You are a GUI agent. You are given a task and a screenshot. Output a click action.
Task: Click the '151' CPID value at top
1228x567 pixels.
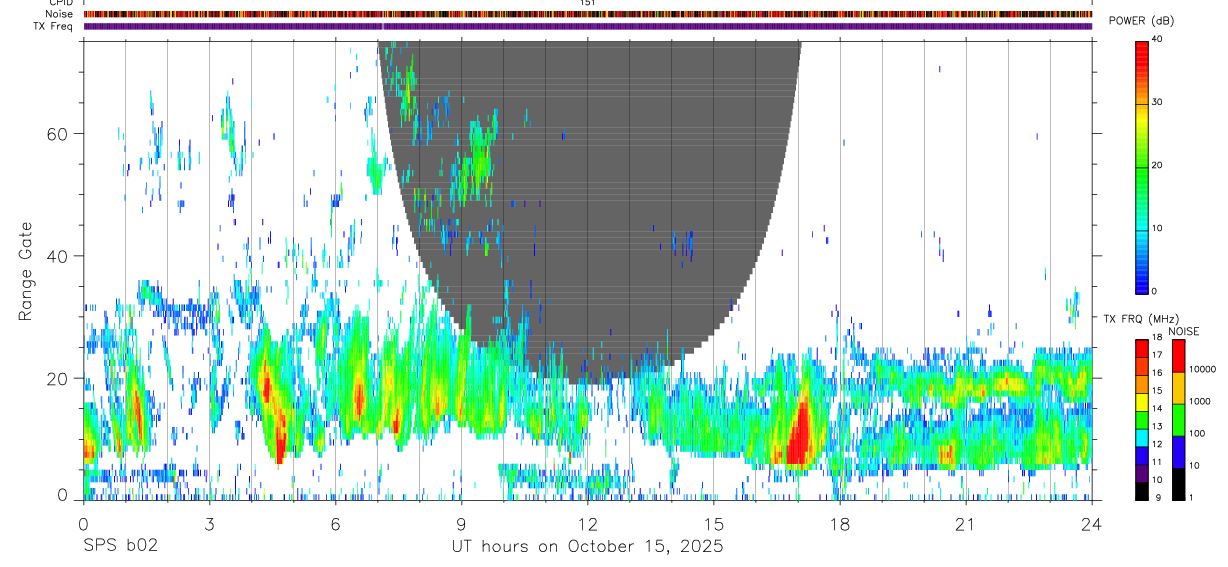coord(588,4)
